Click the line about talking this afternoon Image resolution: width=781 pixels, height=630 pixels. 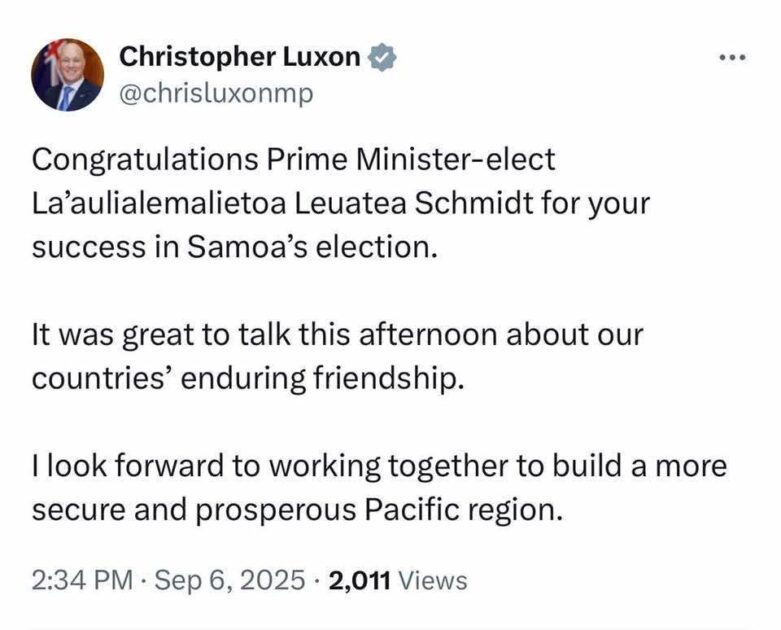[338, 334]
